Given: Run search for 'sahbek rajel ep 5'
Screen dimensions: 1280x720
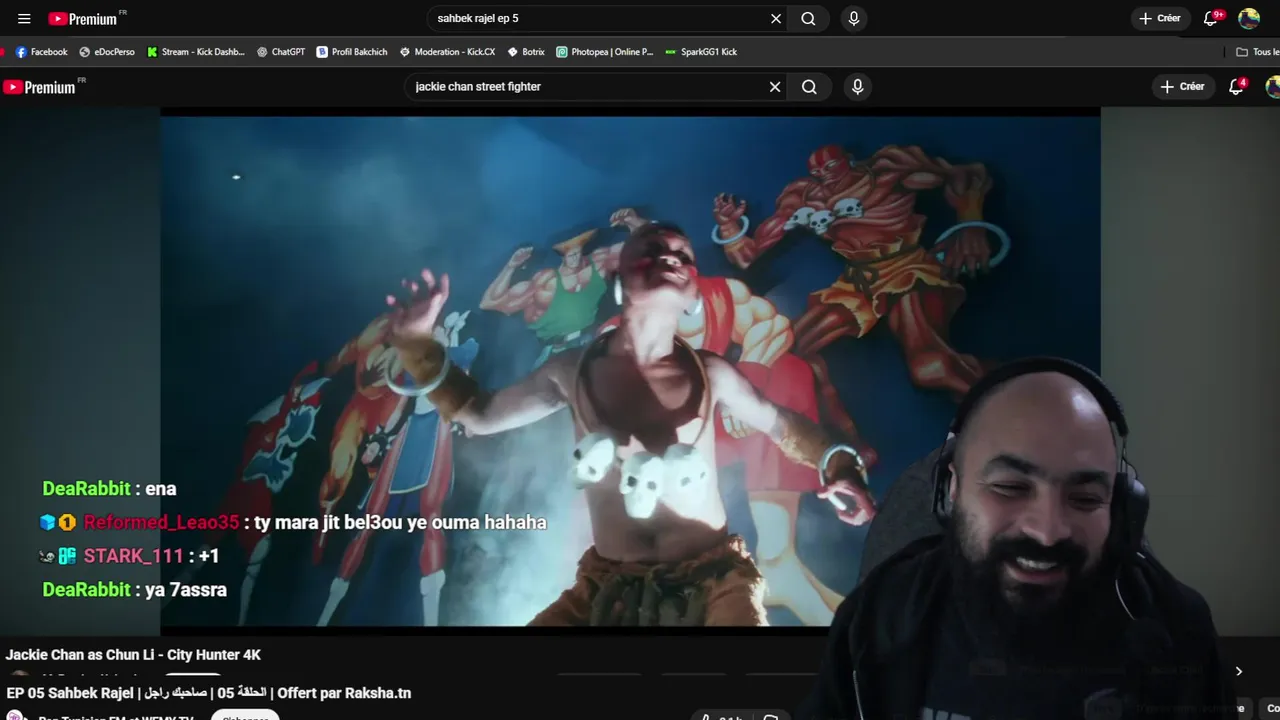Looking at the screenshot, I should 808,18.
